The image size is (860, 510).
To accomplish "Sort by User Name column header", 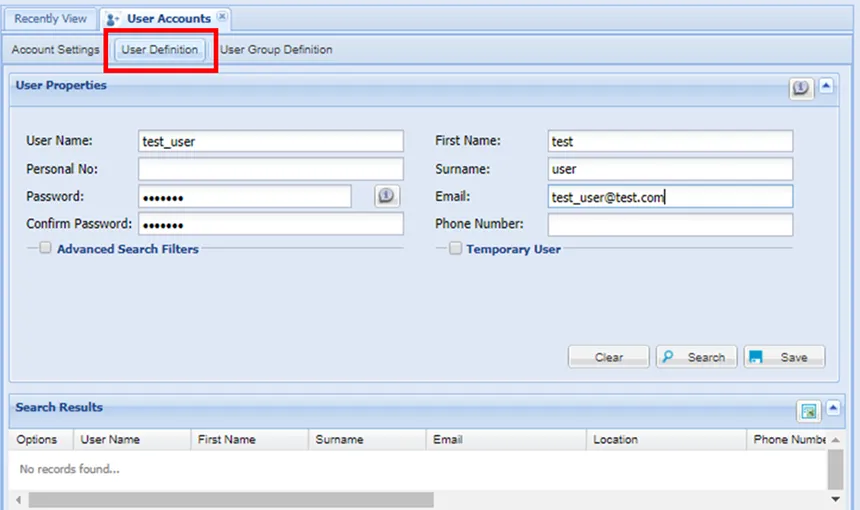I will (x=132, y=439).
